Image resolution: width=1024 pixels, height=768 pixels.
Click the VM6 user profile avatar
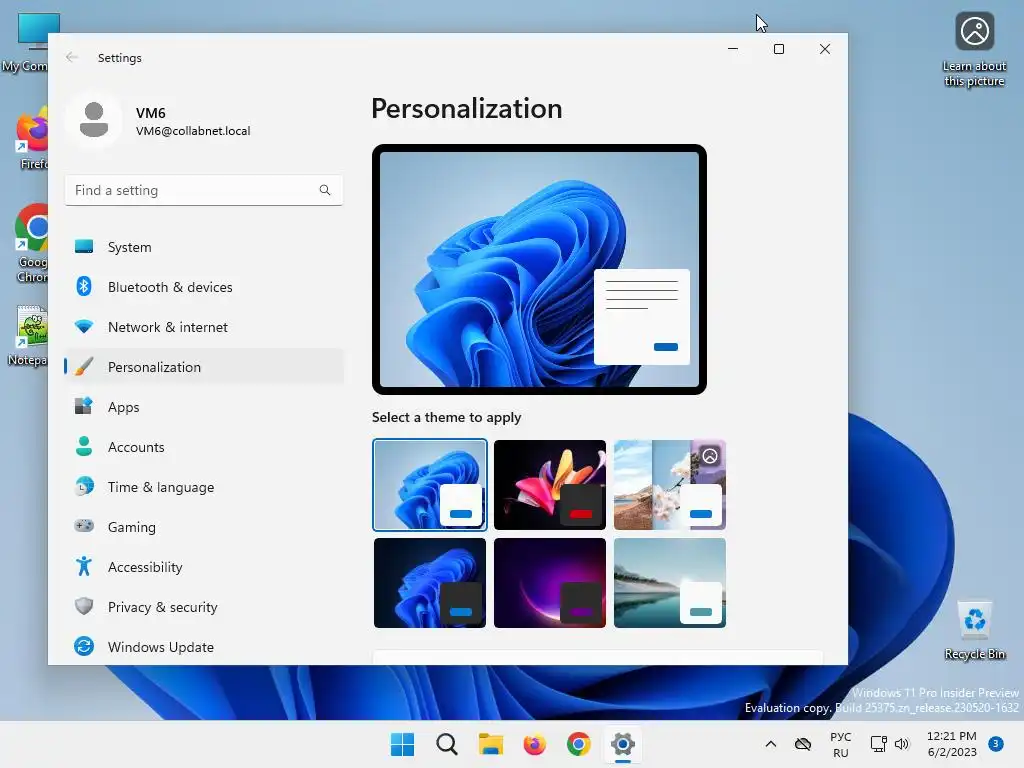click(94, 120)
